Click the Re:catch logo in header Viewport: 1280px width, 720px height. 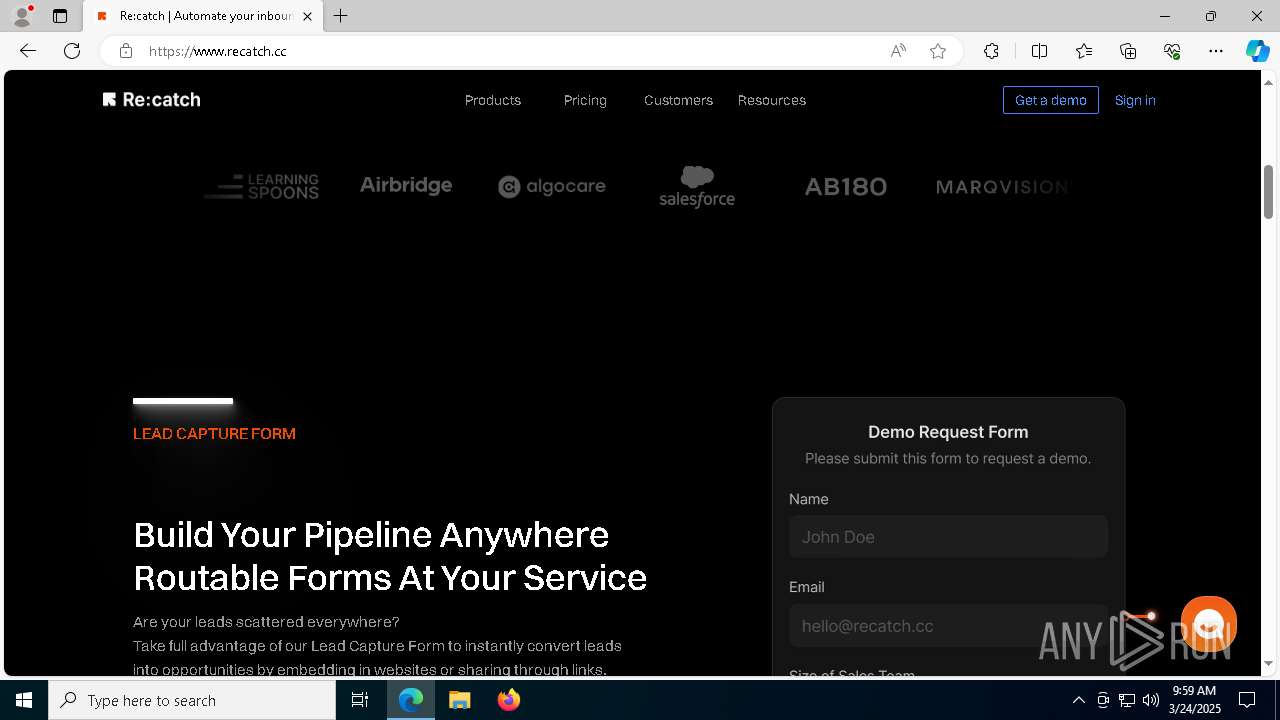151,99
